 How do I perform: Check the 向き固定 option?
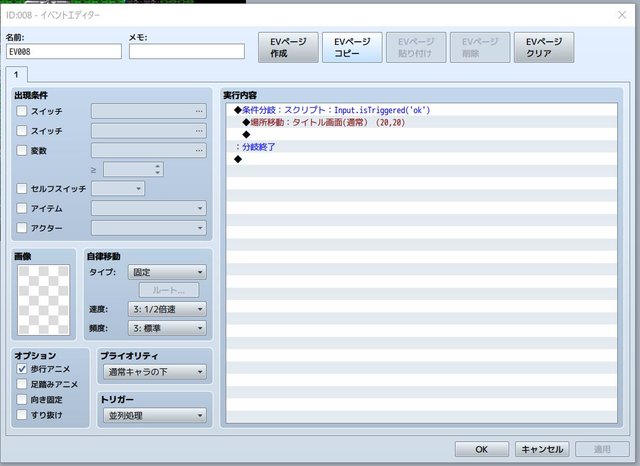[22, 399]
